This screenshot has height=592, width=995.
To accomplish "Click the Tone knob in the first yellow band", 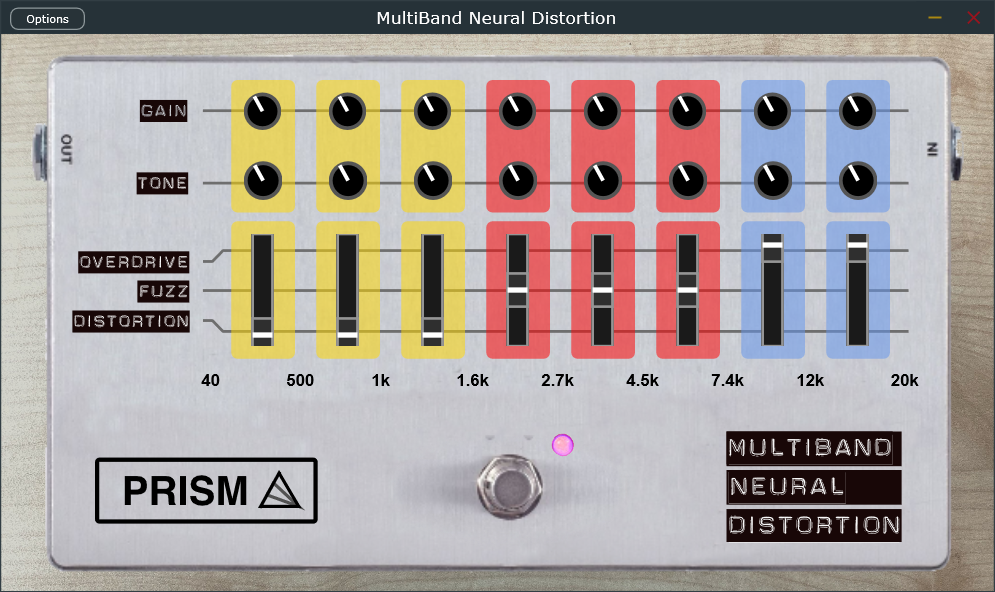I will click(x=262, y=181).
